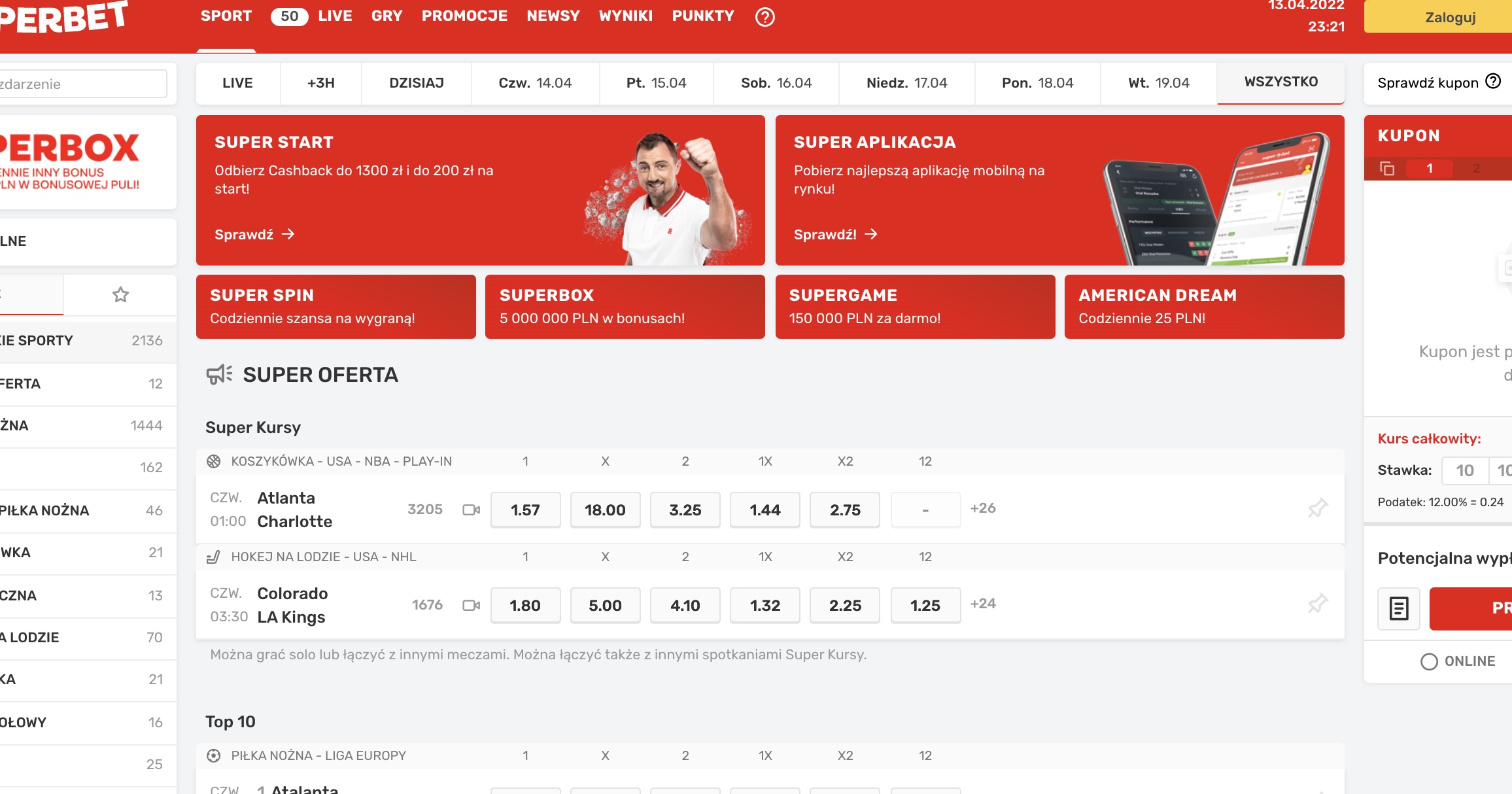This screenshot has width=1512, height=794.
Task: Click the copy coupon icon in Kupon header
Action: (1387, 169)
